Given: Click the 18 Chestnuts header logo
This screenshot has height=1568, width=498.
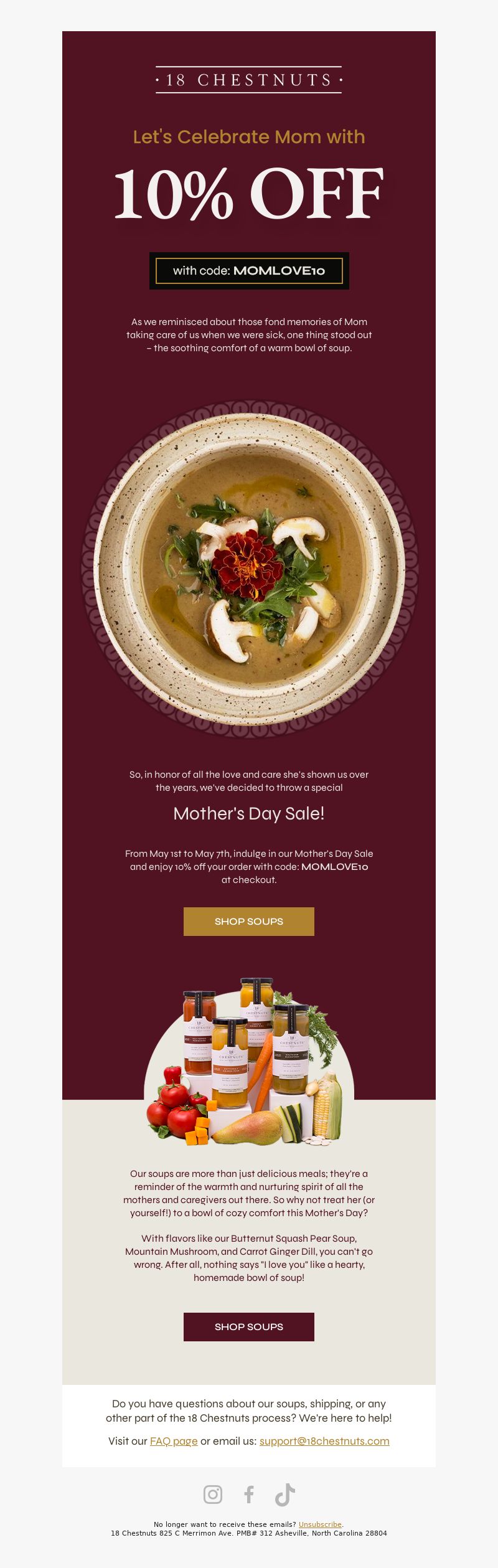Looking at the screenshot, I should (249, 80).
